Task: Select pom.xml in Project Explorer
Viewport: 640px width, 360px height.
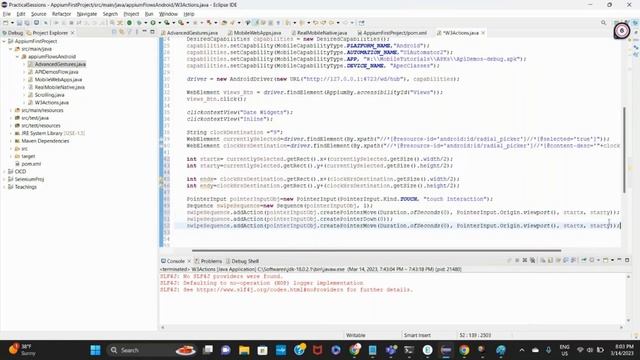Action: [31, 164]
